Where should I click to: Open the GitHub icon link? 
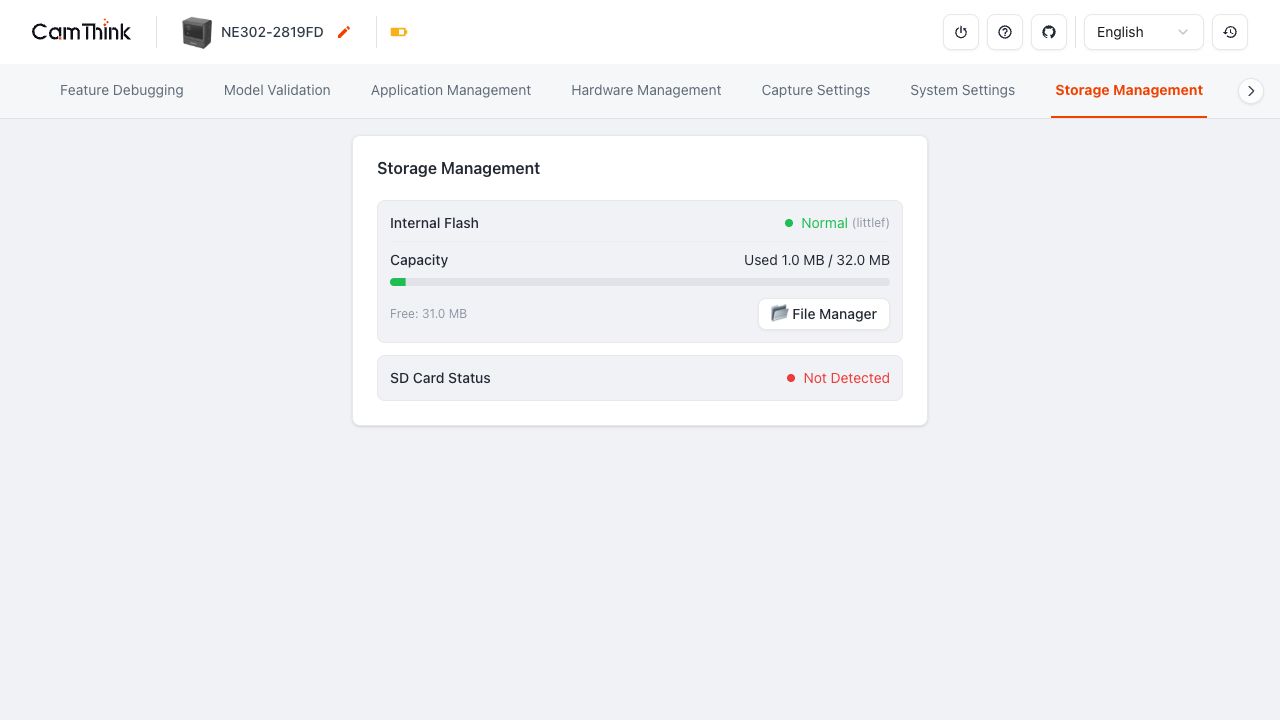1049,32
